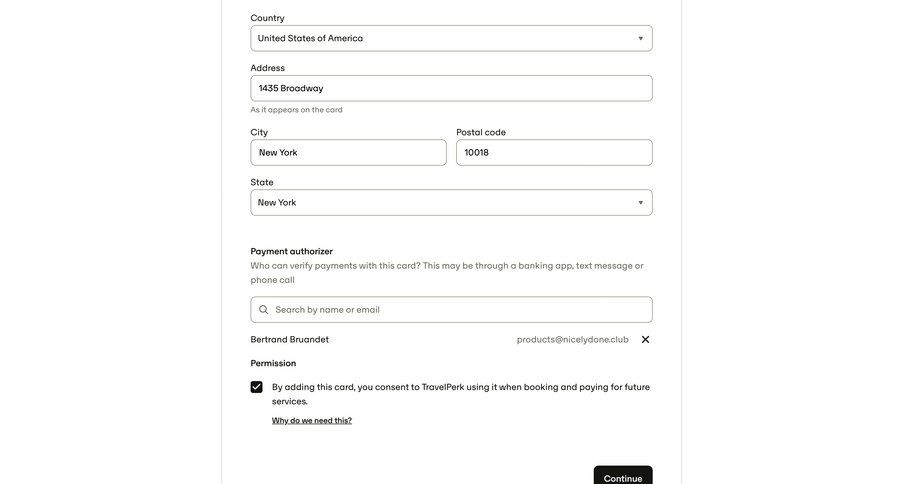Select the United States of America field
900x484 pixels.
440,39
